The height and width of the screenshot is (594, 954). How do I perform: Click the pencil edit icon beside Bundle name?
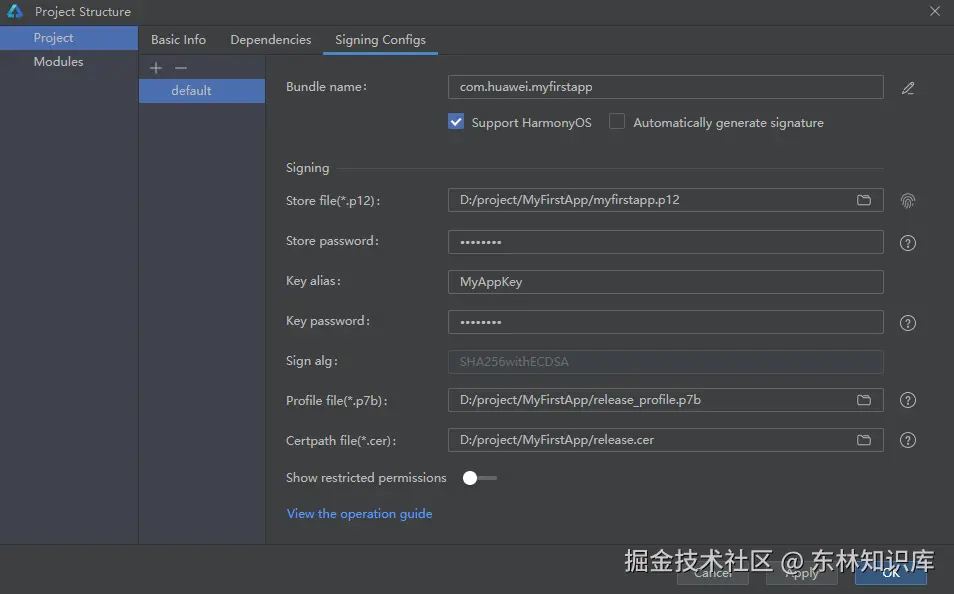coord(908,88)
